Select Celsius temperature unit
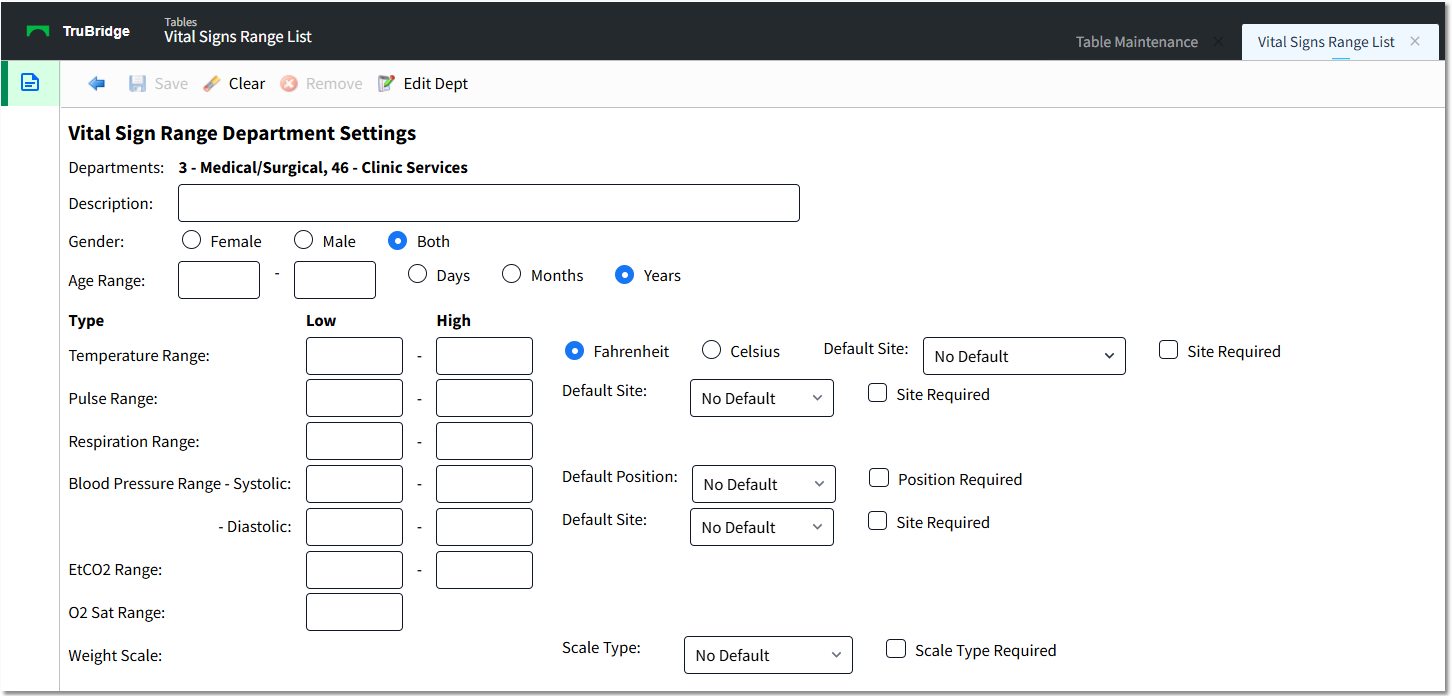1452x698 pixels. pos(711,351)
